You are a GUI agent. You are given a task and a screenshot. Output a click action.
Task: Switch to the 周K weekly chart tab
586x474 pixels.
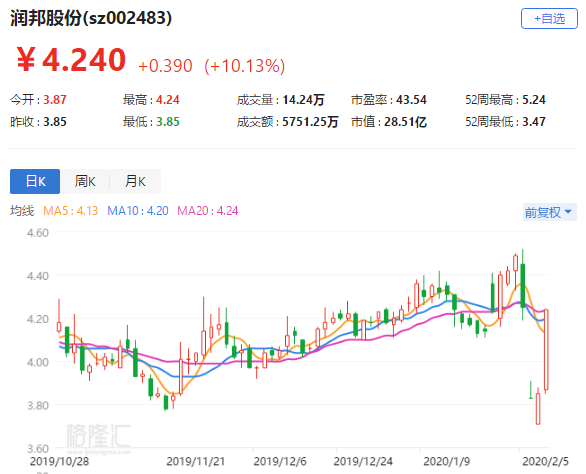click(x=85, y=181)
